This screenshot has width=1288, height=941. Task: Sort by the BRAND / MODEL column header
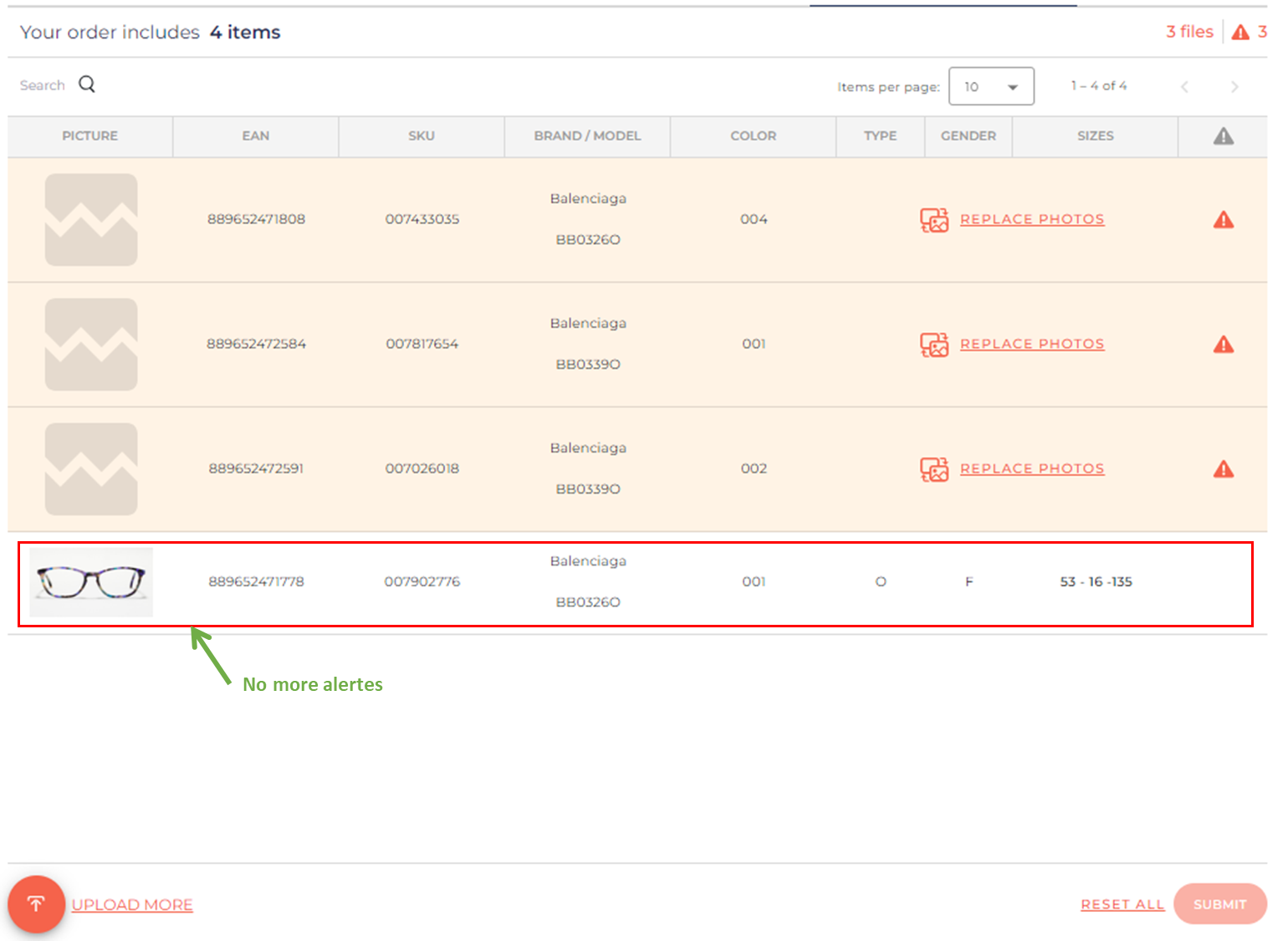587,136
